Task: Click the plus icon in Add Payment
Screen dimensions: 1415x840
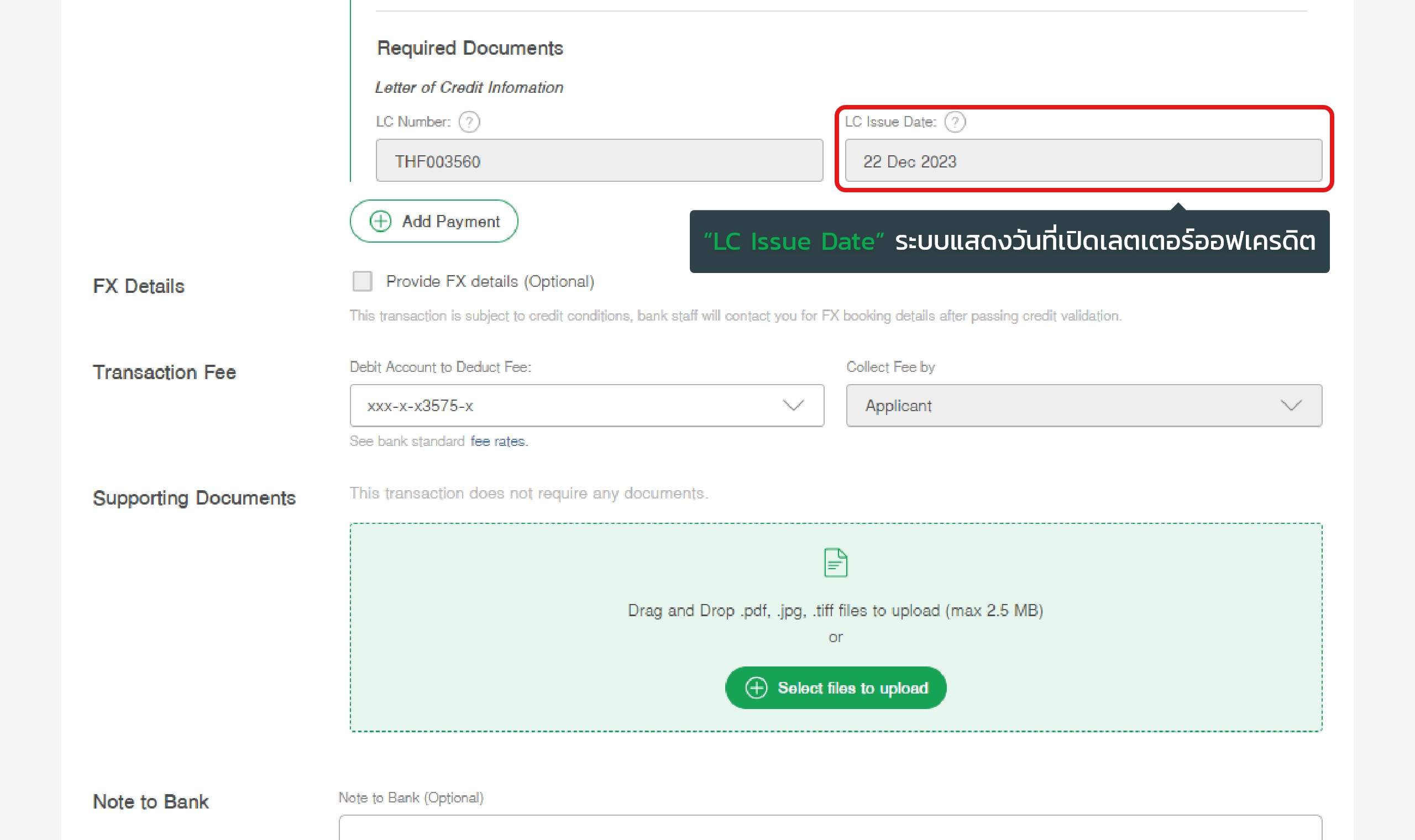Action: point(380,221)
